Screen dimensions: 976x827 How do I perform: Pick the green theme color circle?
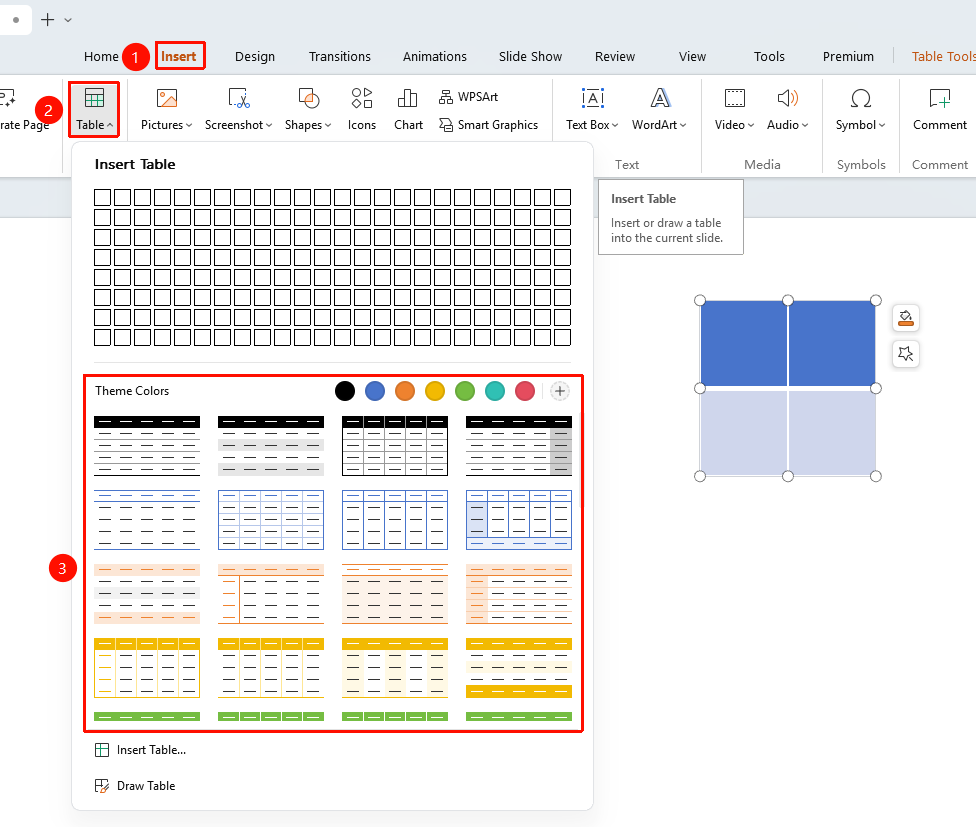pos(465,391)
